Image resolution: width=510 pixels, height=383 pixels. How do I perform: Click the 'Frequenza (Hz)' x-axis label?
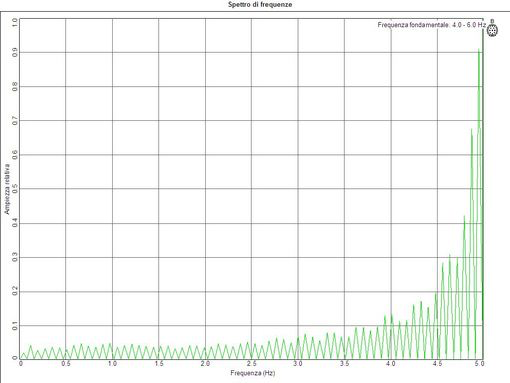(x=253, y=373)
